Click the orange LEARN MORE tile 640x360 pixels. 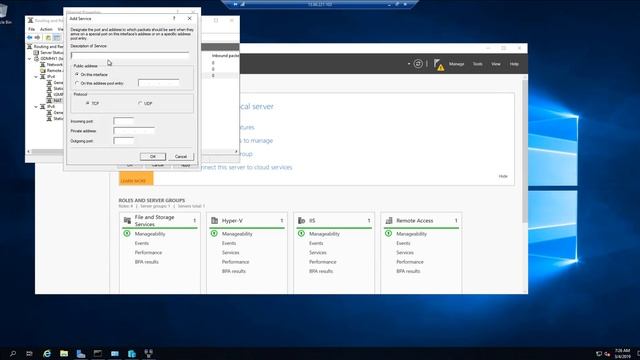136,179
